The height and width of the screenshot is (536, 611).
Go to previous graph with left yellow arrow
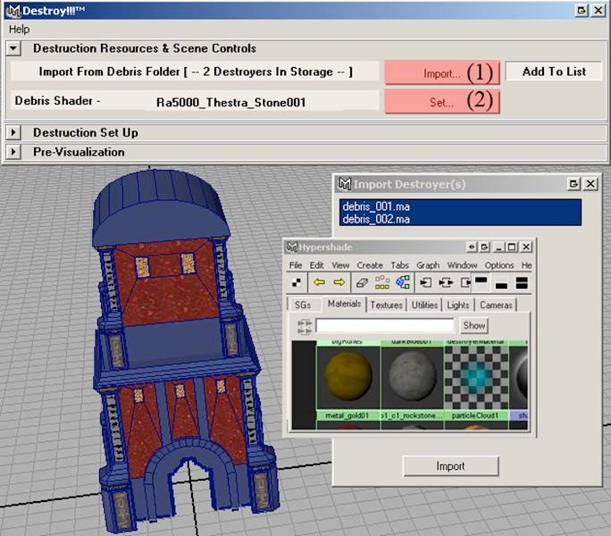319,282
